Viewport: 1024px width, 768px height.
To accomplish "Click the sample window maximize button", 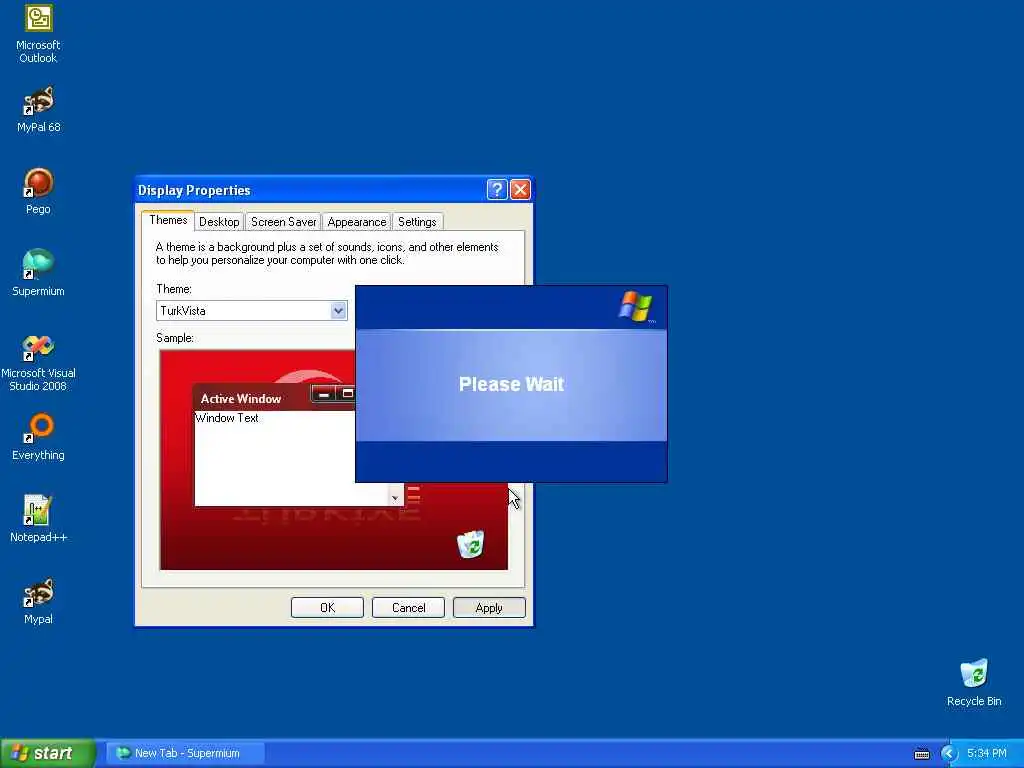I will (347, 394).
